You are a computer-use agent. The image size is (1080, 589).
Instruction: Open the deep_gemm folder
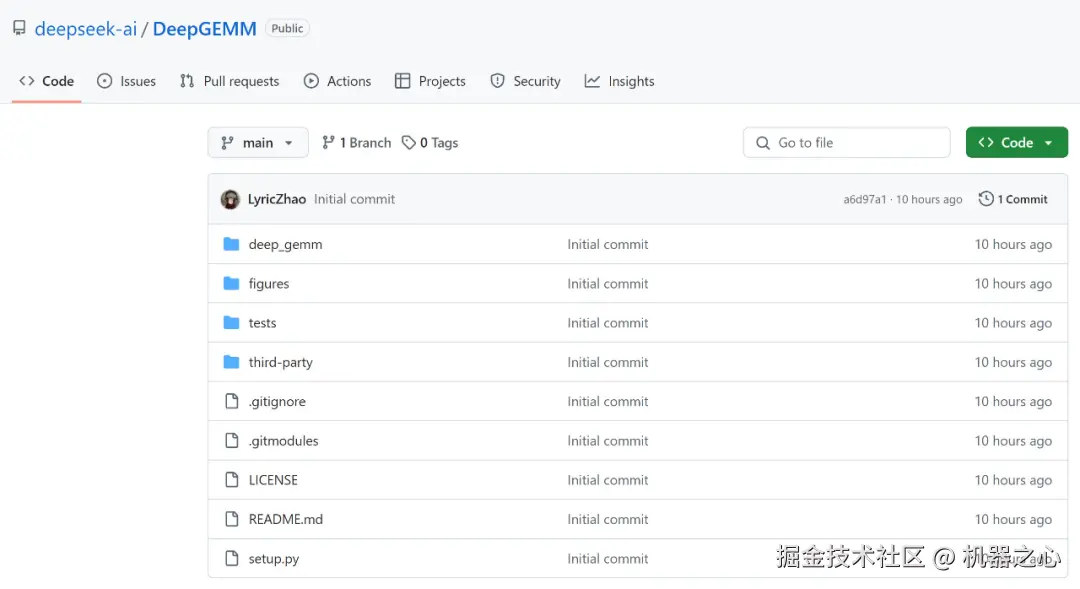tap(285, 245)
